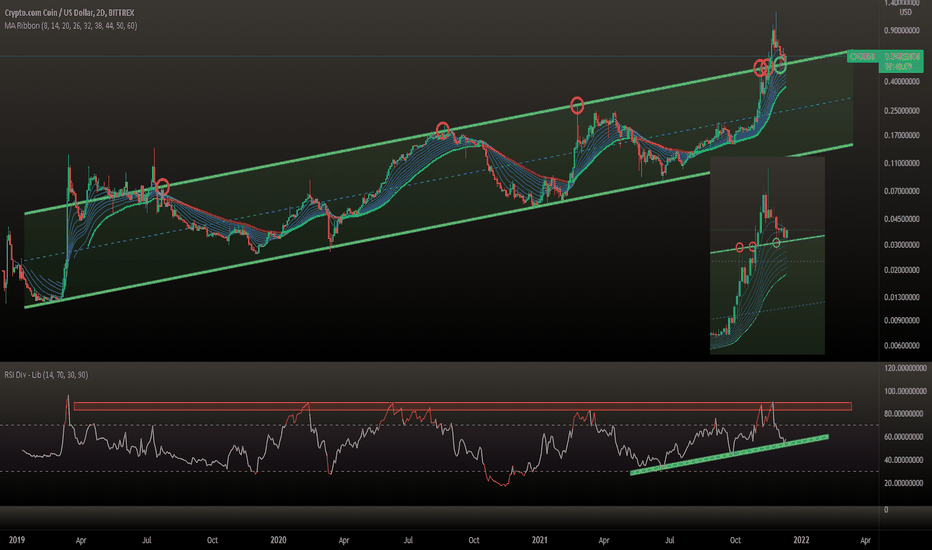Click the 40.00000000 RSI axis label

903,460
